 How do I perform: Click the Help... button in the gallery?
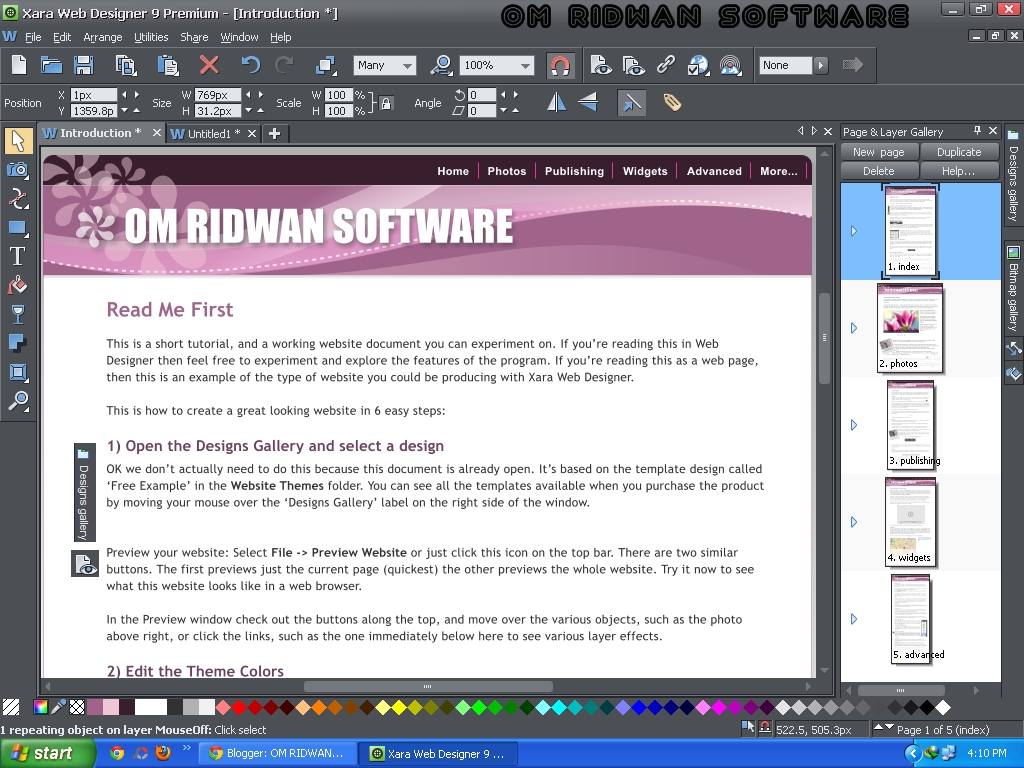959,171
